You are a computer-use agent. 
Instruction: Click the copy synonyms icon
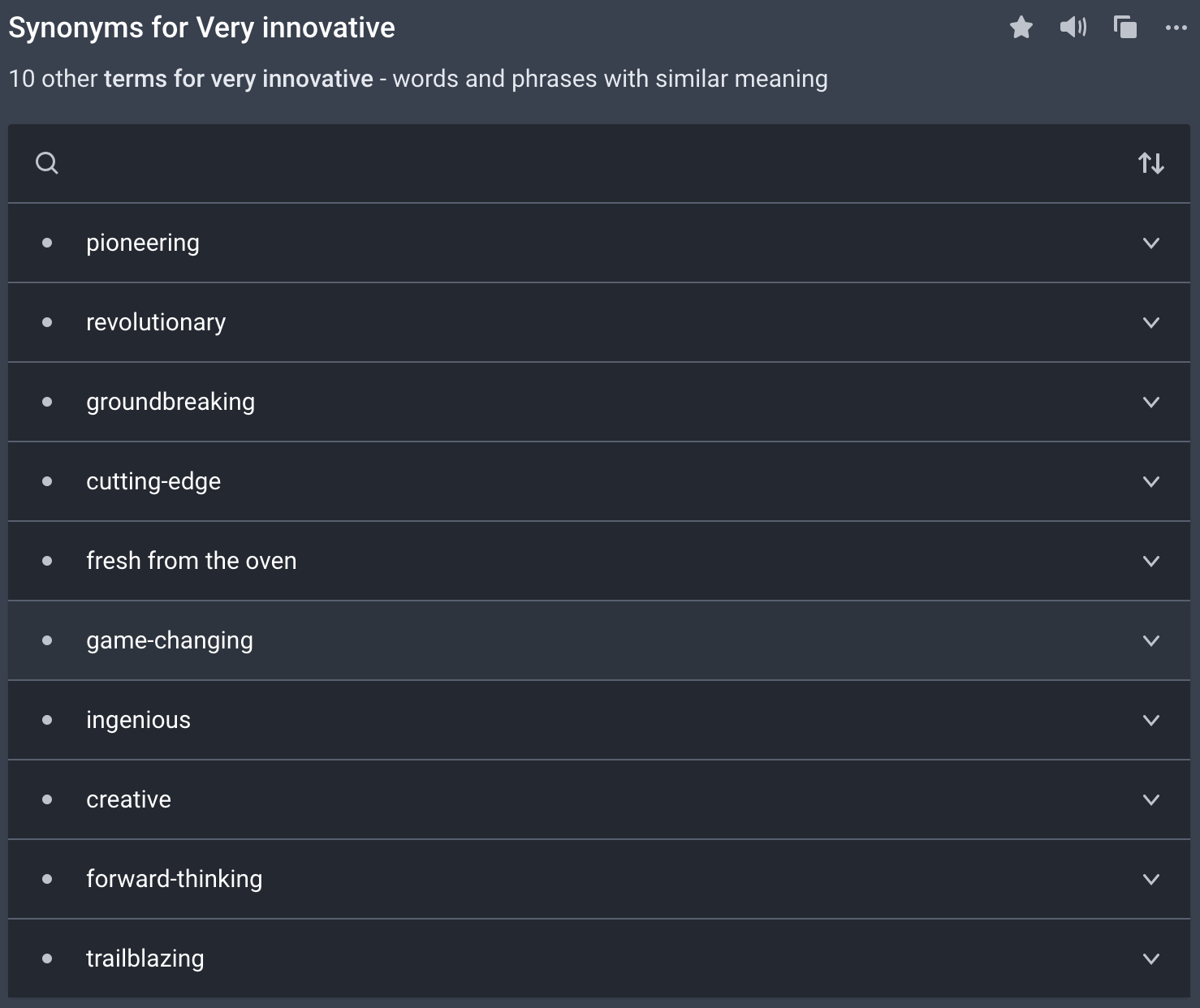1125,28
